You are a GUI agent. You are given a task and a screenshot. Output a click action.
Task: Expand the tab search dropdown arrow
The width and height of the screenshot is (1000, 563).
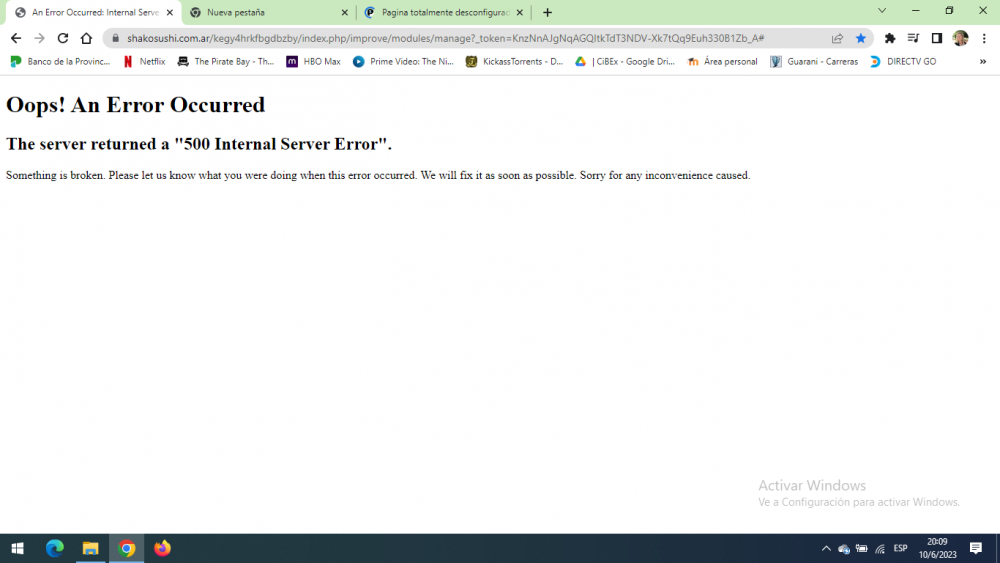click(882, 11)
